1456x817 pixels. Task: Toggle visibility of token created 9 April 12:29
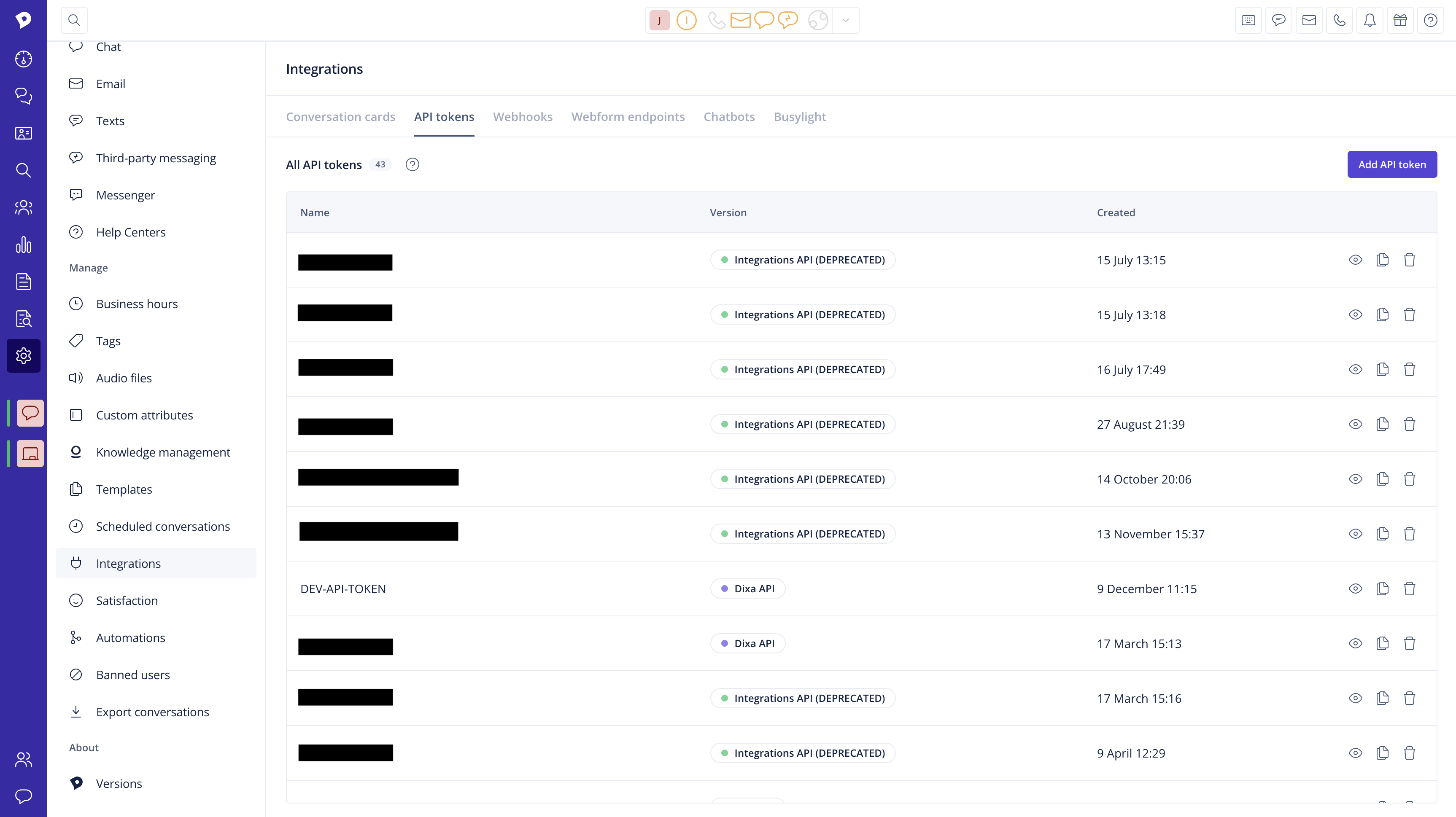1355,753
